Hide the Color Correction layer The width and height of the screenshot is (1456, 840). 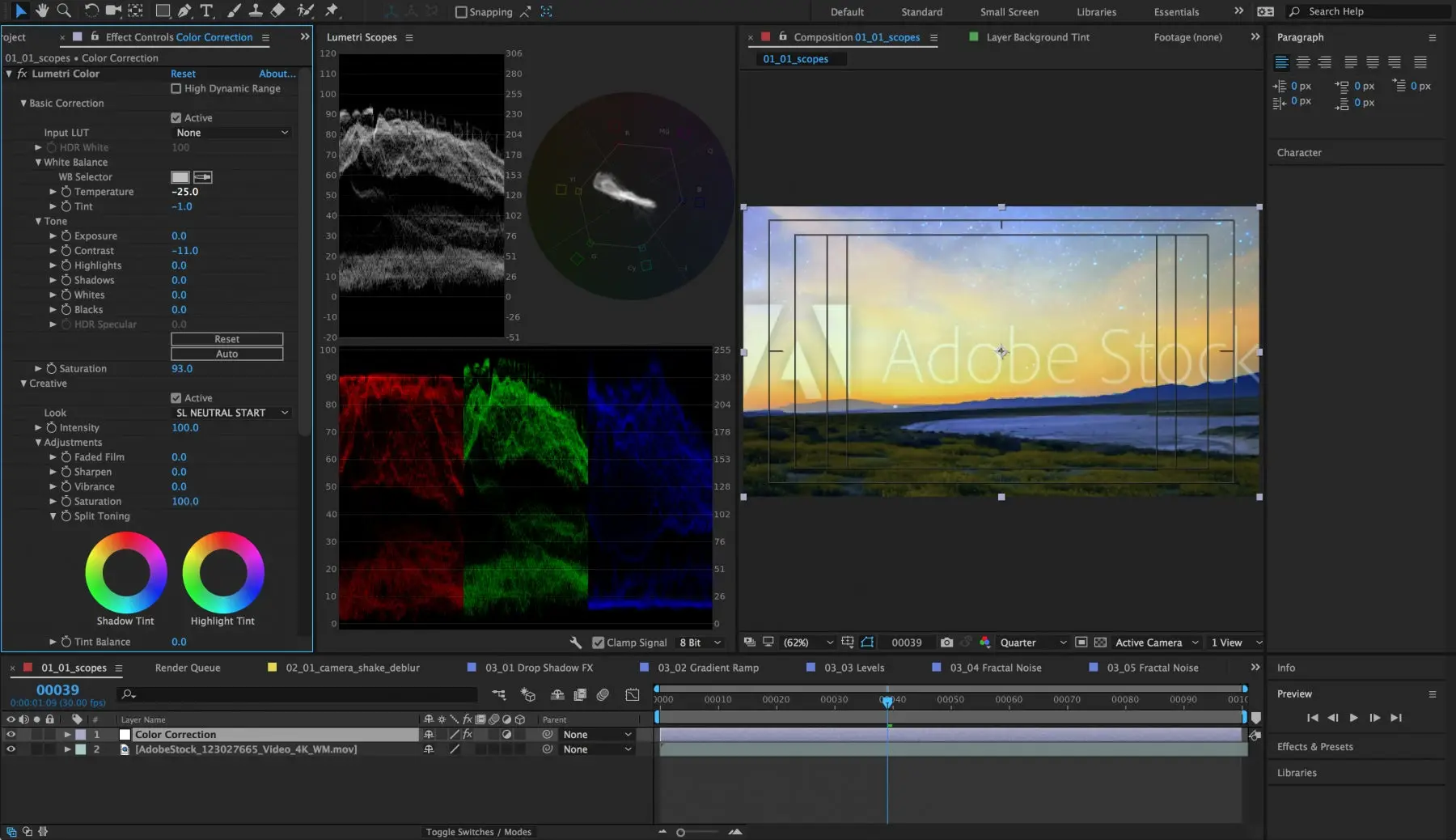click(x=11, y=735)
